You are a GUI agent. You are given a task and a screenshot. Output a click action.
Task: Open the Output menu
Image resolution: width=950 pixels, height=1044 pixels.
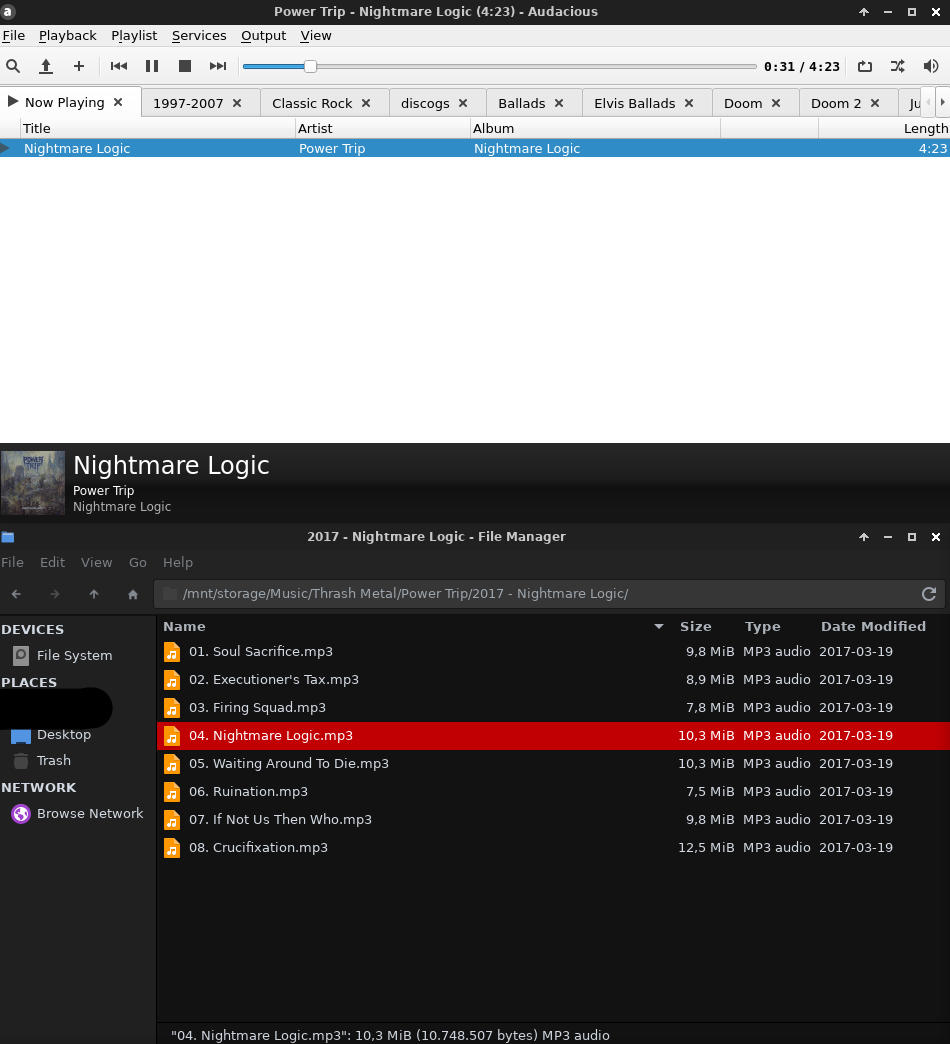point(263,36)
